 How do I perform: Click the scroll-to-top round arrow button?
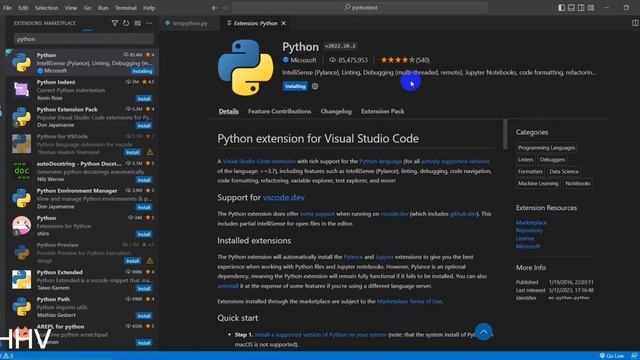(x=484, y=332)
